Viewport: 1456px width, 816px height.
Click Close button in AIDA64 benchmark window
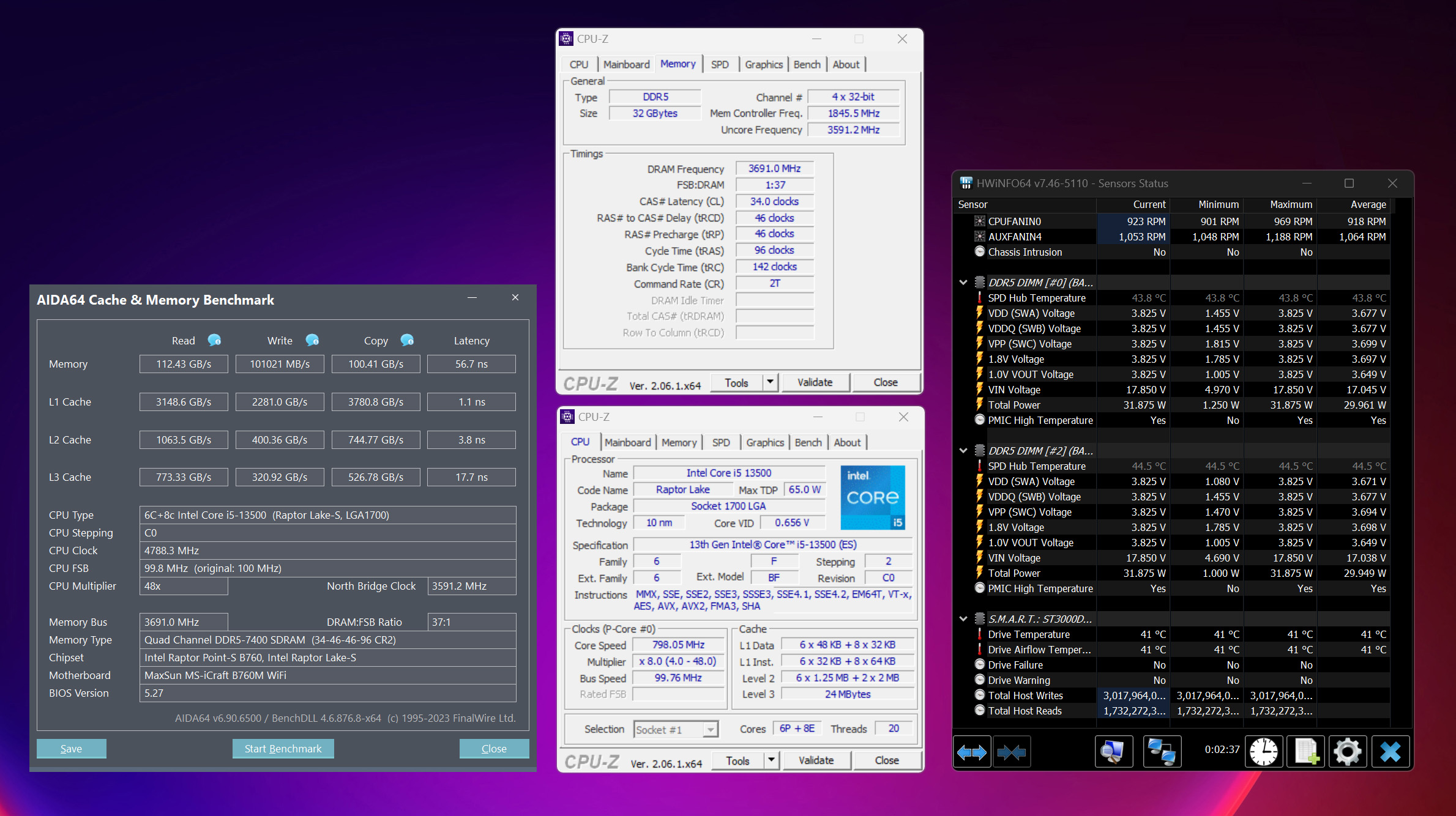click(494, 749)
